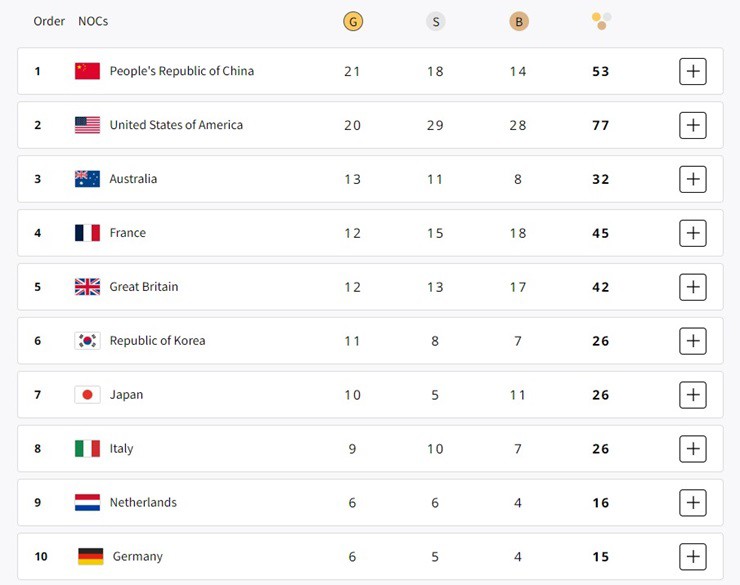
Task: Click the Japan flag icon
Action: pyautogui.click(x=87, y=395)
